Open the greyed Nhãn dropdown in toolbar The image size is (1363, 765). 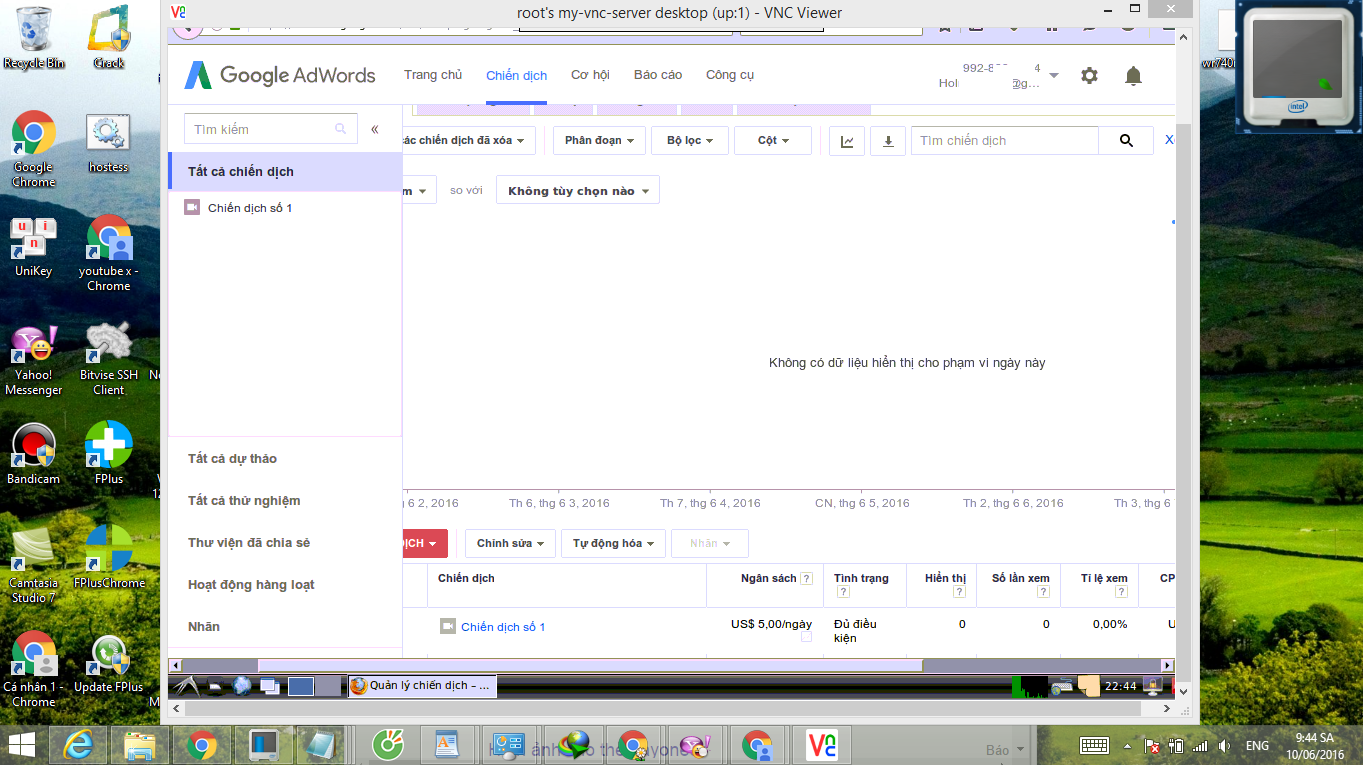(x=710, y=544)
